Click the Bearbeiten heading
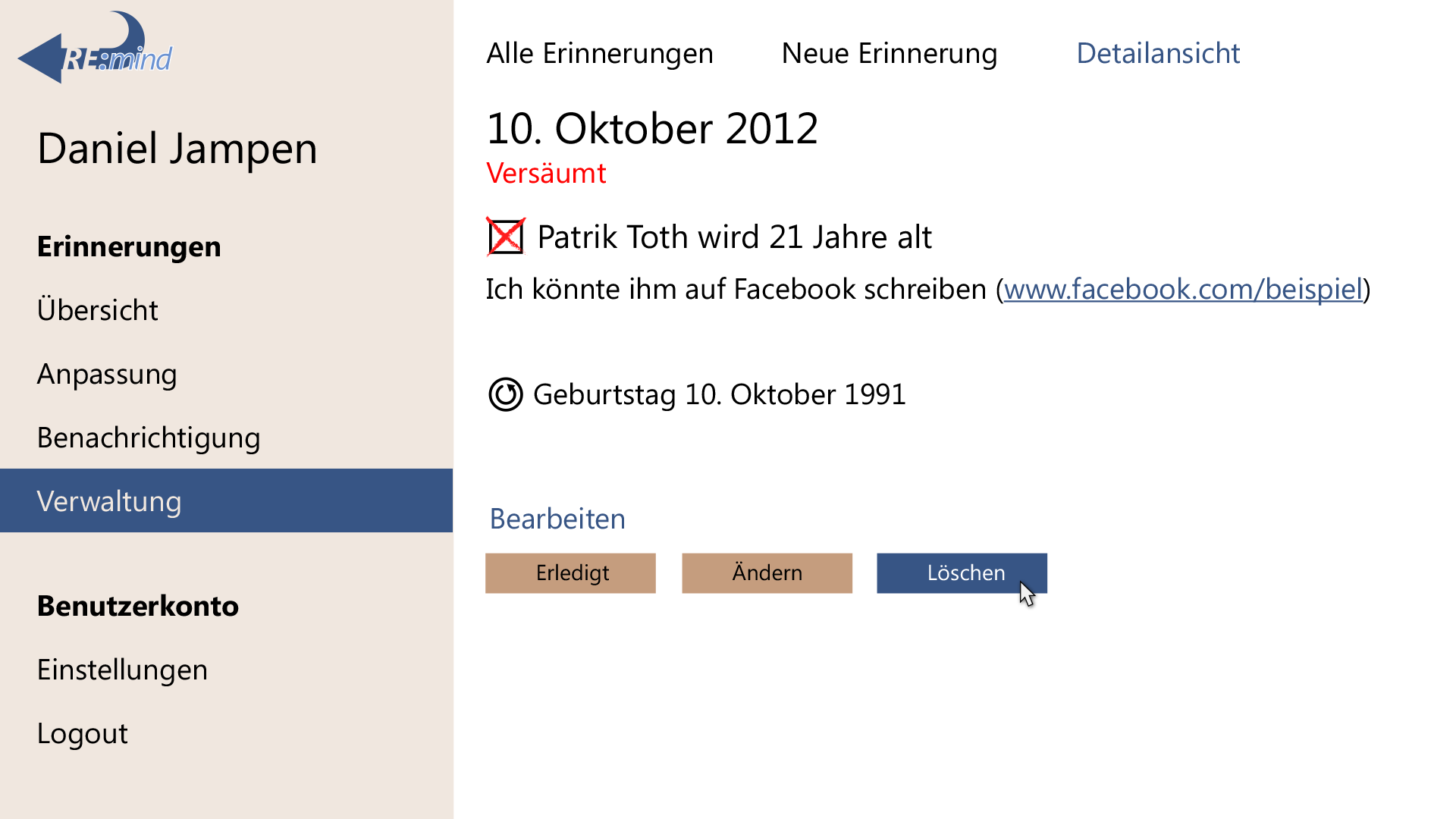The width and height of the screenshot is (1456, 819). (x=557, y=519)
